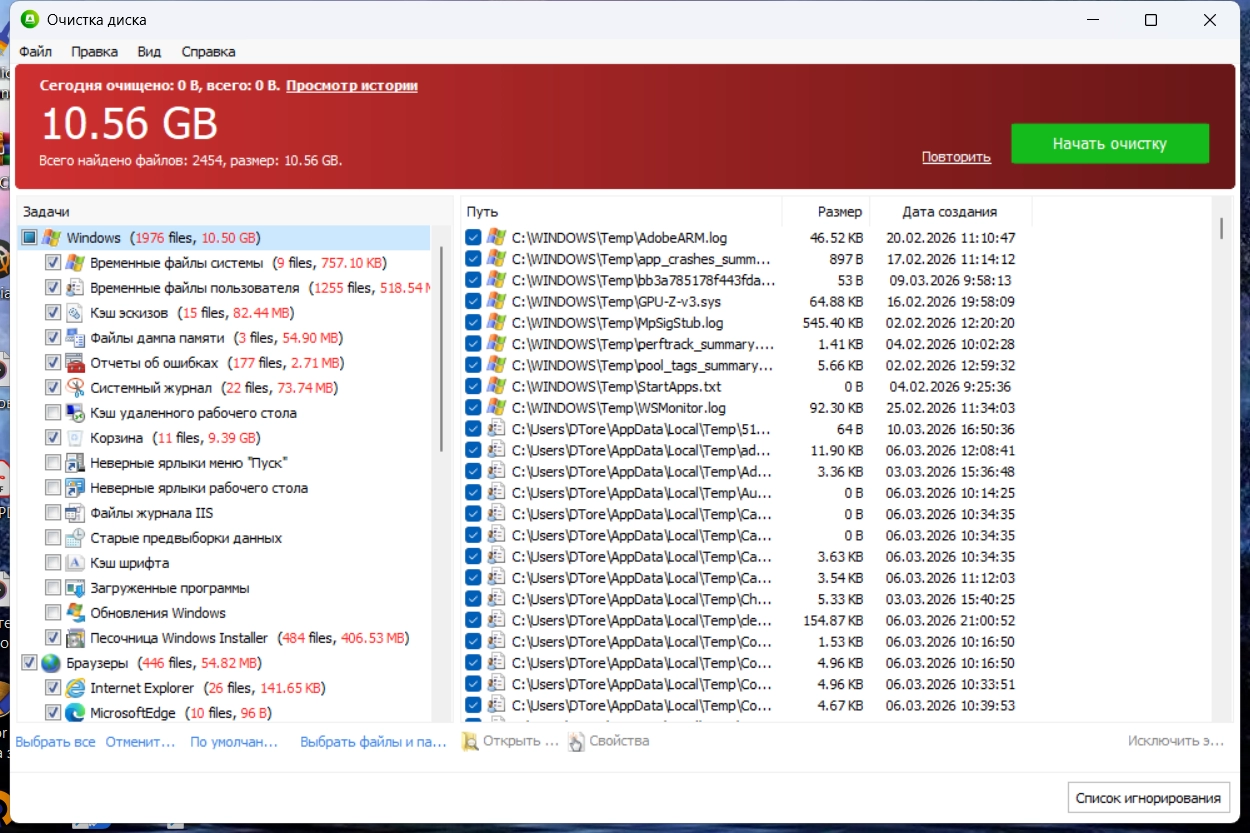The height and width of the screenshot is (833, 1250).
Task: Click the Отчеты об ошибках icon
Action: (x=75, y=363)
